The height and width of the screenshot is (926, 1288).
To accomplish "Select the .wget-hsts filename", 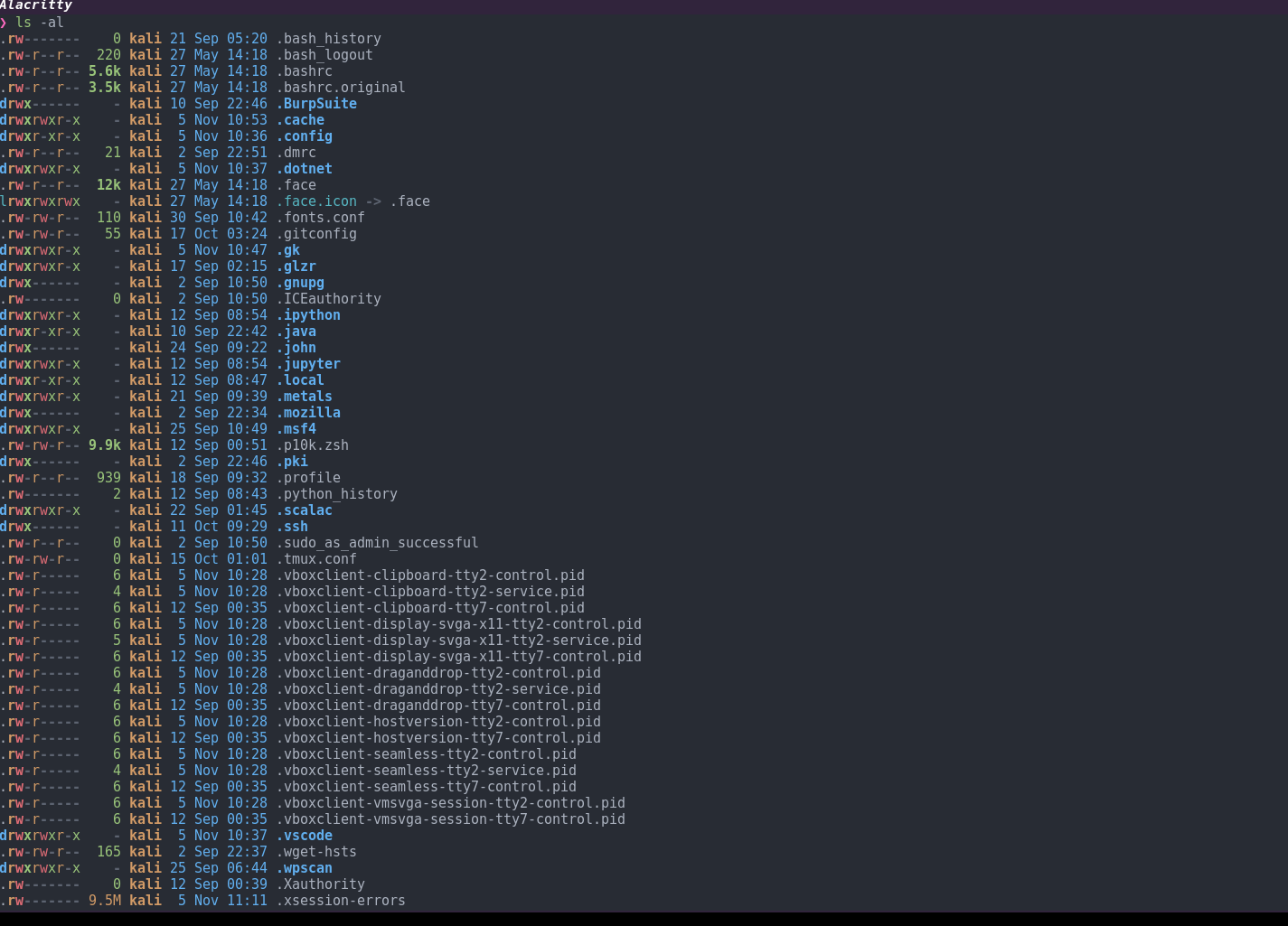I will 316,852.
